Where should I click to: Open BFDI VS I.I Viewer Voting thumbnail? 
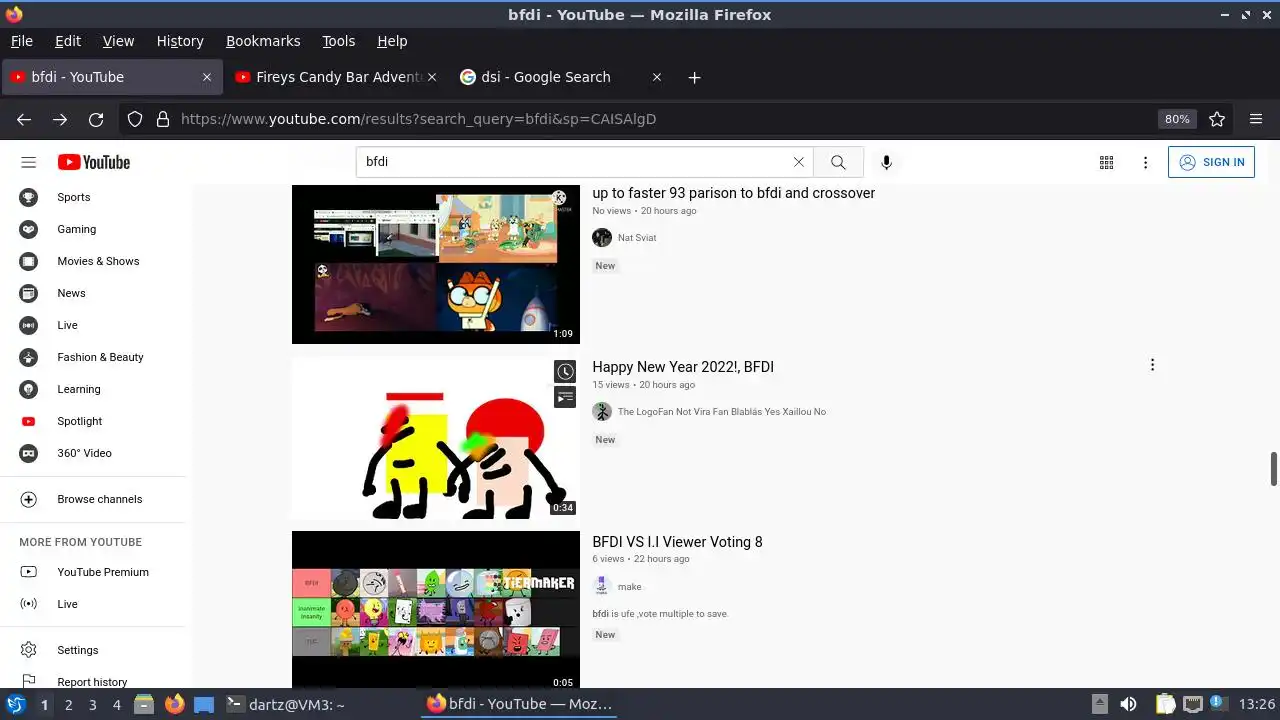[436, 609]
